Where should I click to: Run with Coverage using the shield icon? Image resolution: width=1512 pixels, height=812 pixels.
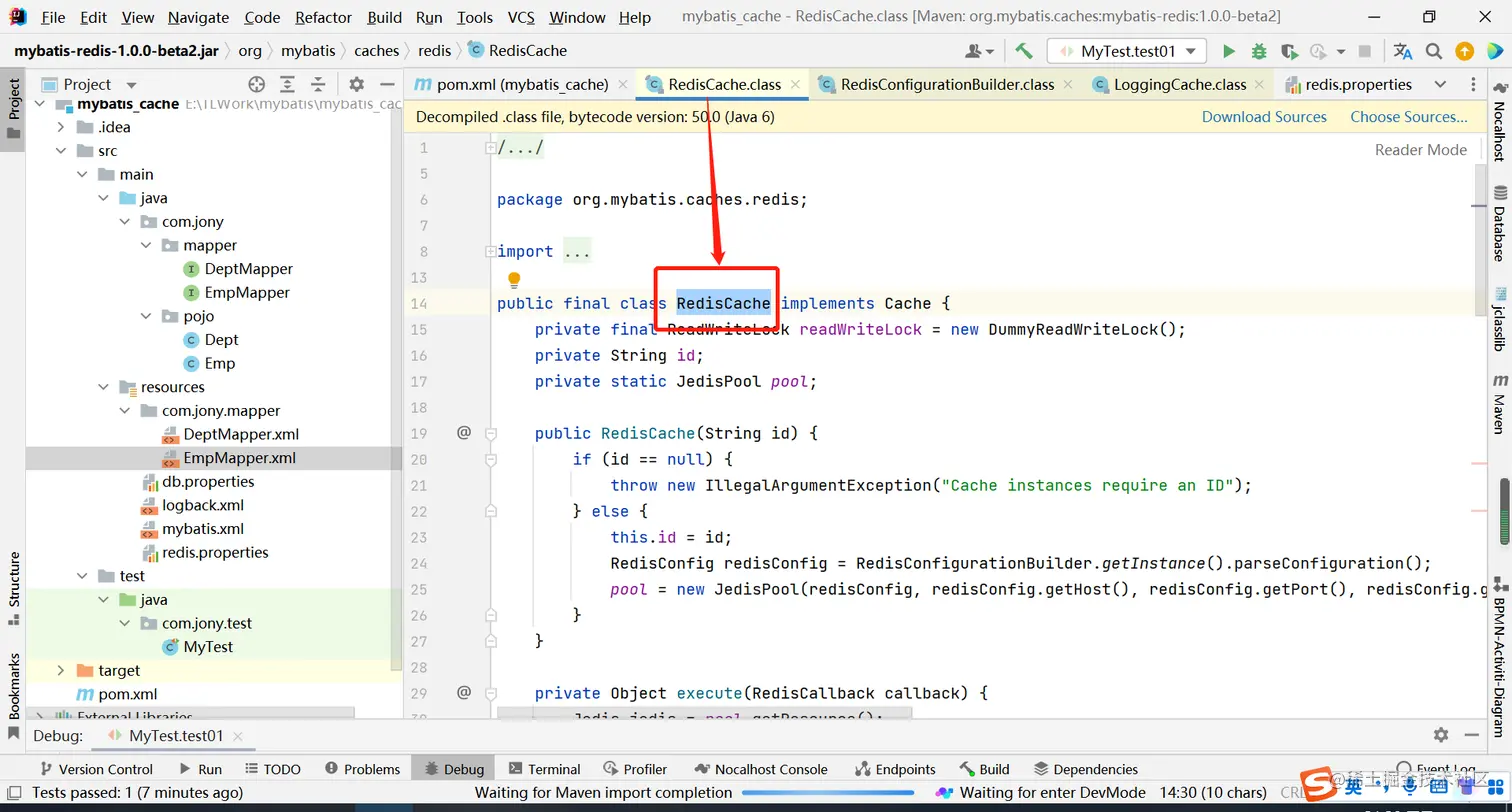pyautogui.click(x=1289, y=51)
